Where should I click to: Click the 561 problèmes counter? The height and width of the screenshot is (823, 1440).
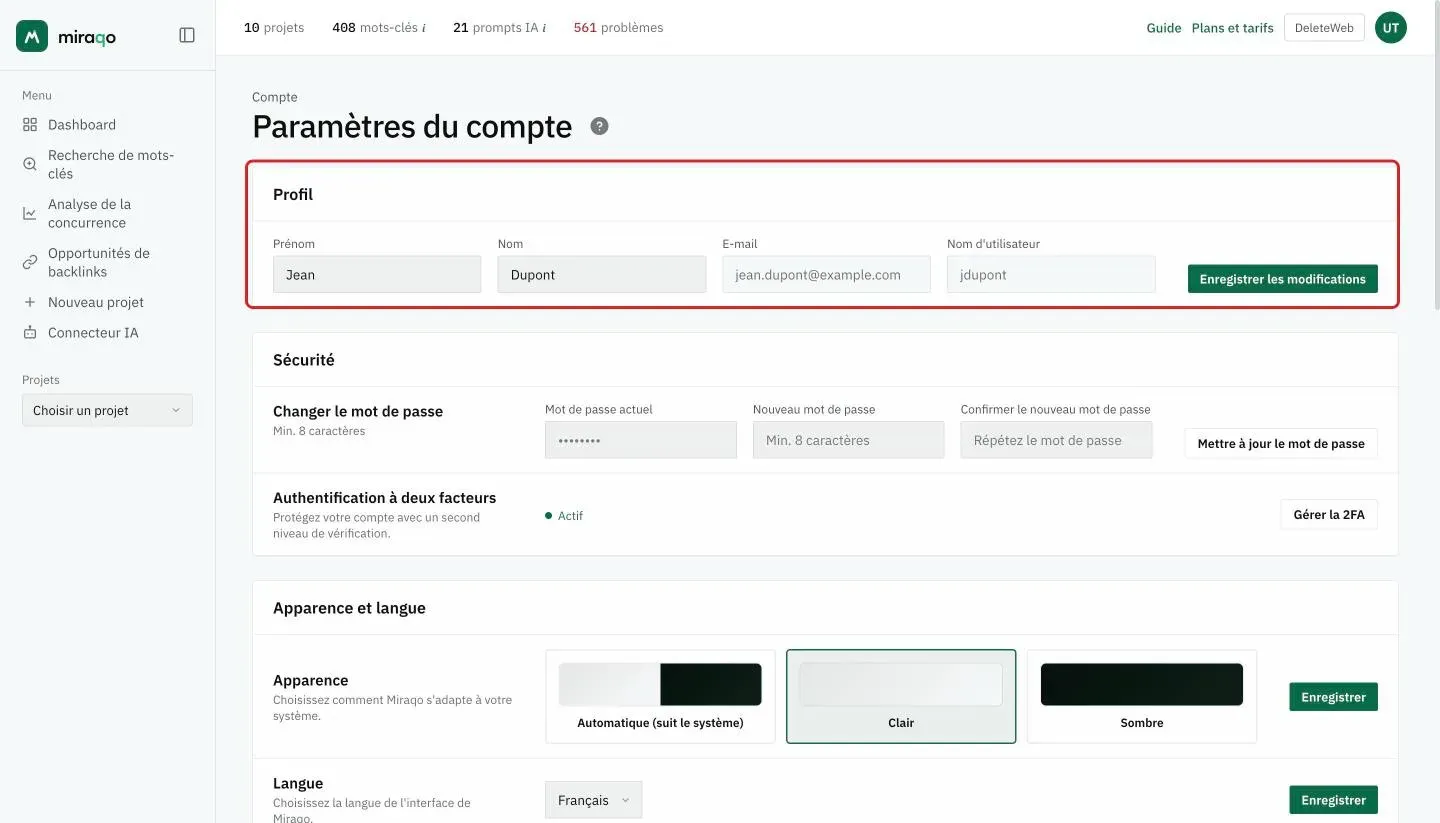(x=618, y=28)
